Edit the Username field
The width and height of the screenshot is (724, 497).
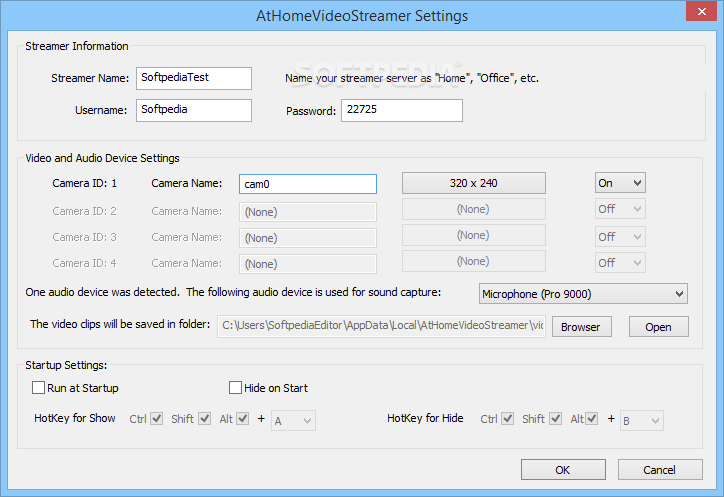coord(194,110)
